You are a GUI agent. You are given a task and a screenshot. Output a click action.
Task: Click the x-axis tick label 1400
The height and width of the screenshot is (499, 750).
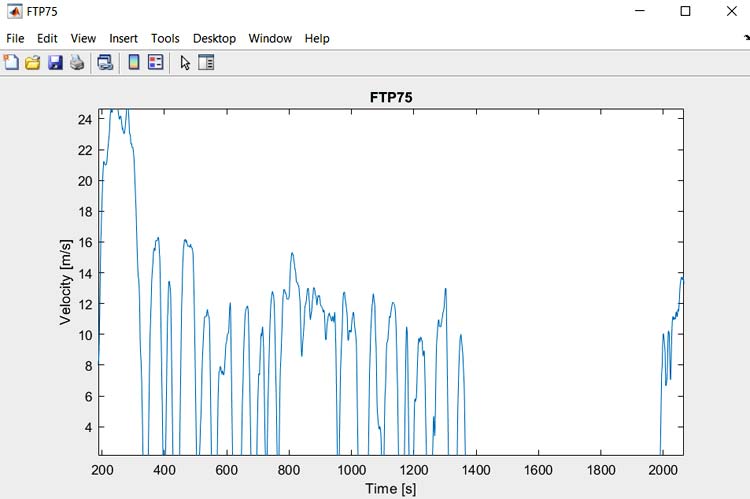[476, 470]
